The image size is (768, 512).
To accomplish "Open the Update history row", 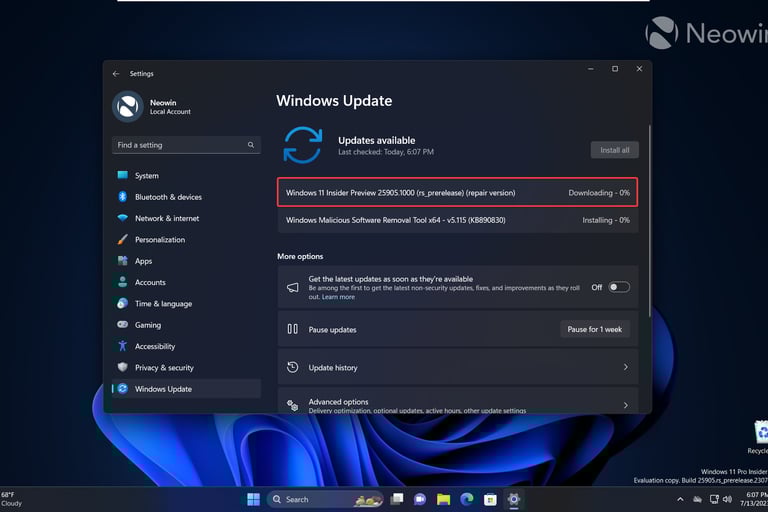I will click(x=457, y=367).
